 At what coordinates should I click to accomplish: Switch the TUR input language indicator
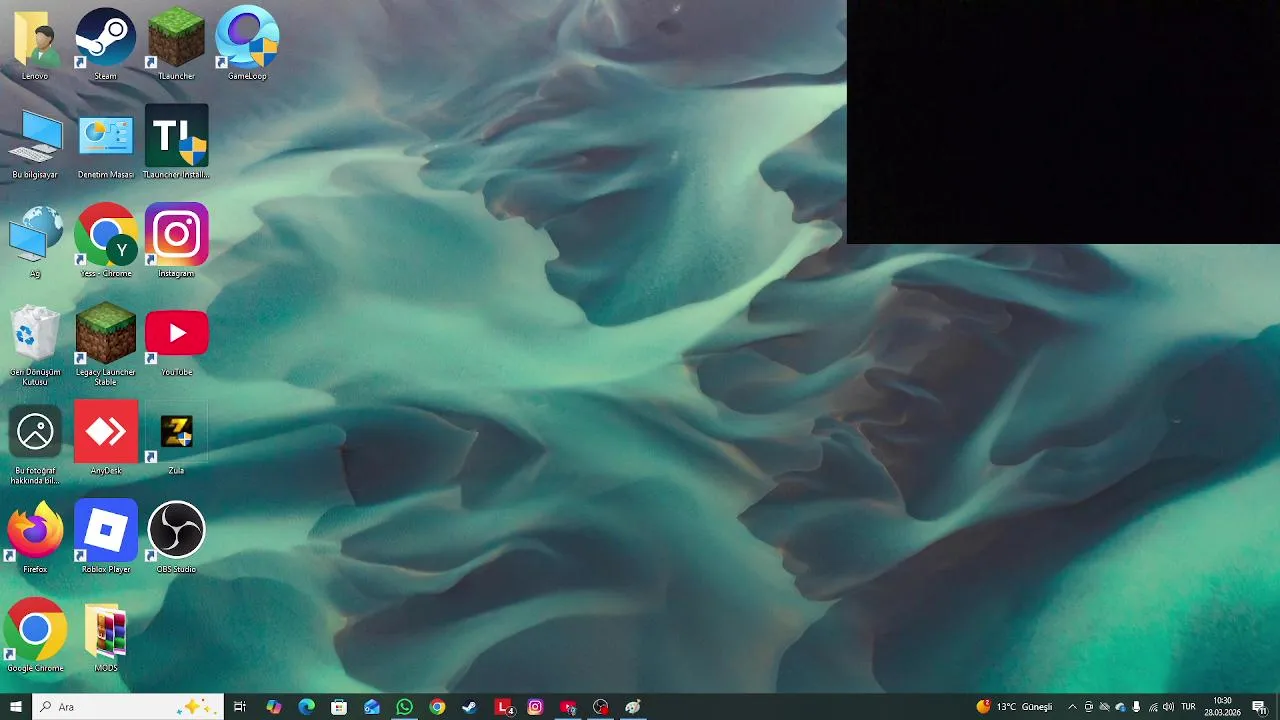[1188, 707]
